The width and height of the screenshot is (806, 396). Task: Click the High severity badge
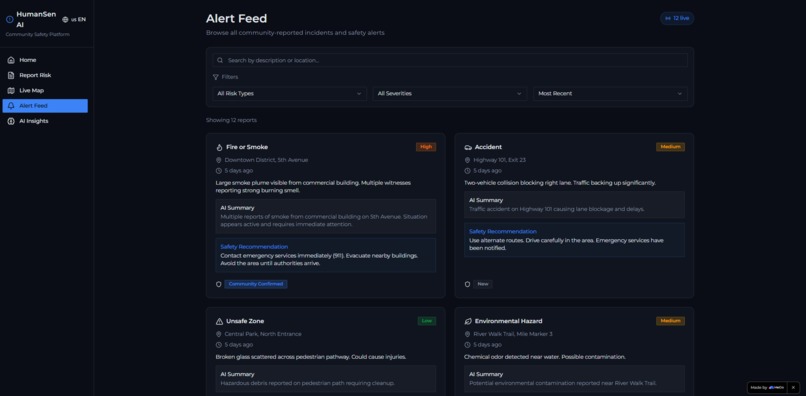pyautogui.click(x=426, y=147)
